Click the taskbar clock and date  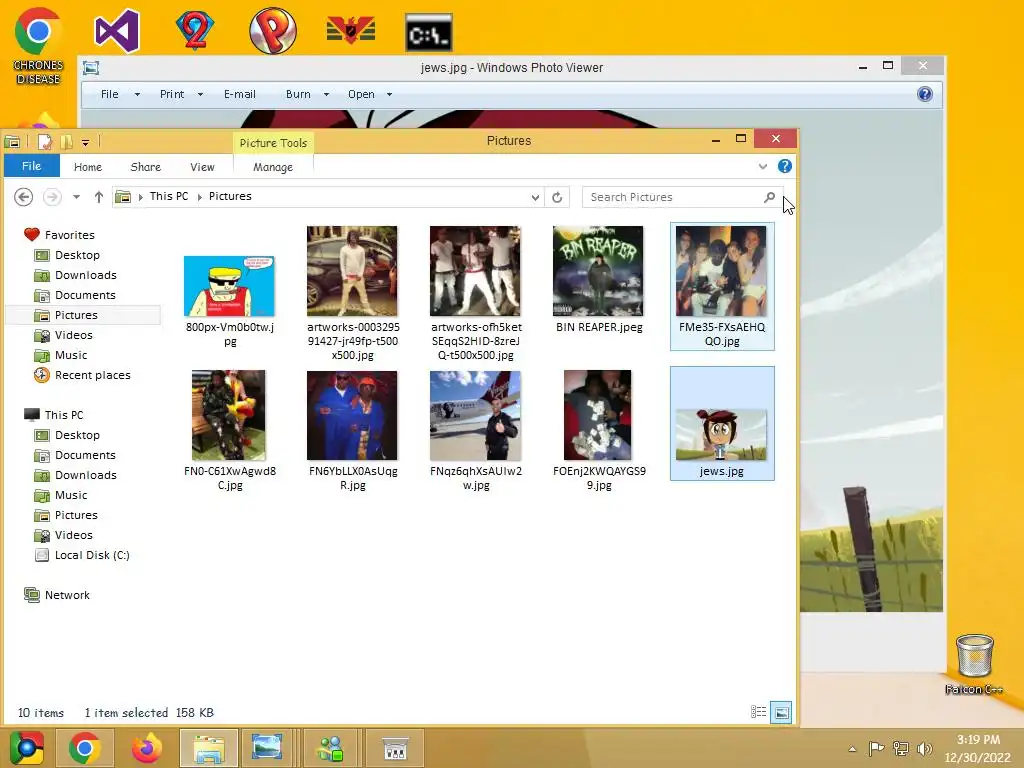(x=978, y=748)
